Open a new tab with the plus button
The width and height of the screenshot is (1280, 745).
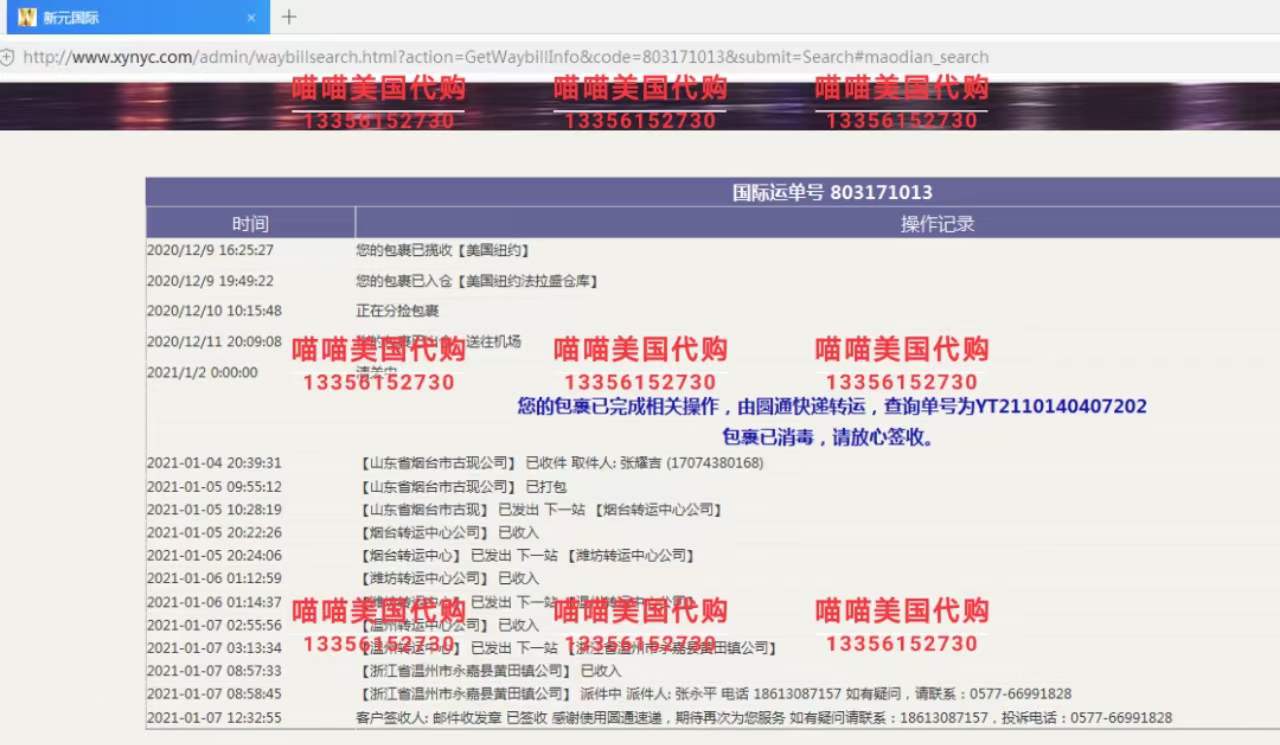(x=289, y=17)
